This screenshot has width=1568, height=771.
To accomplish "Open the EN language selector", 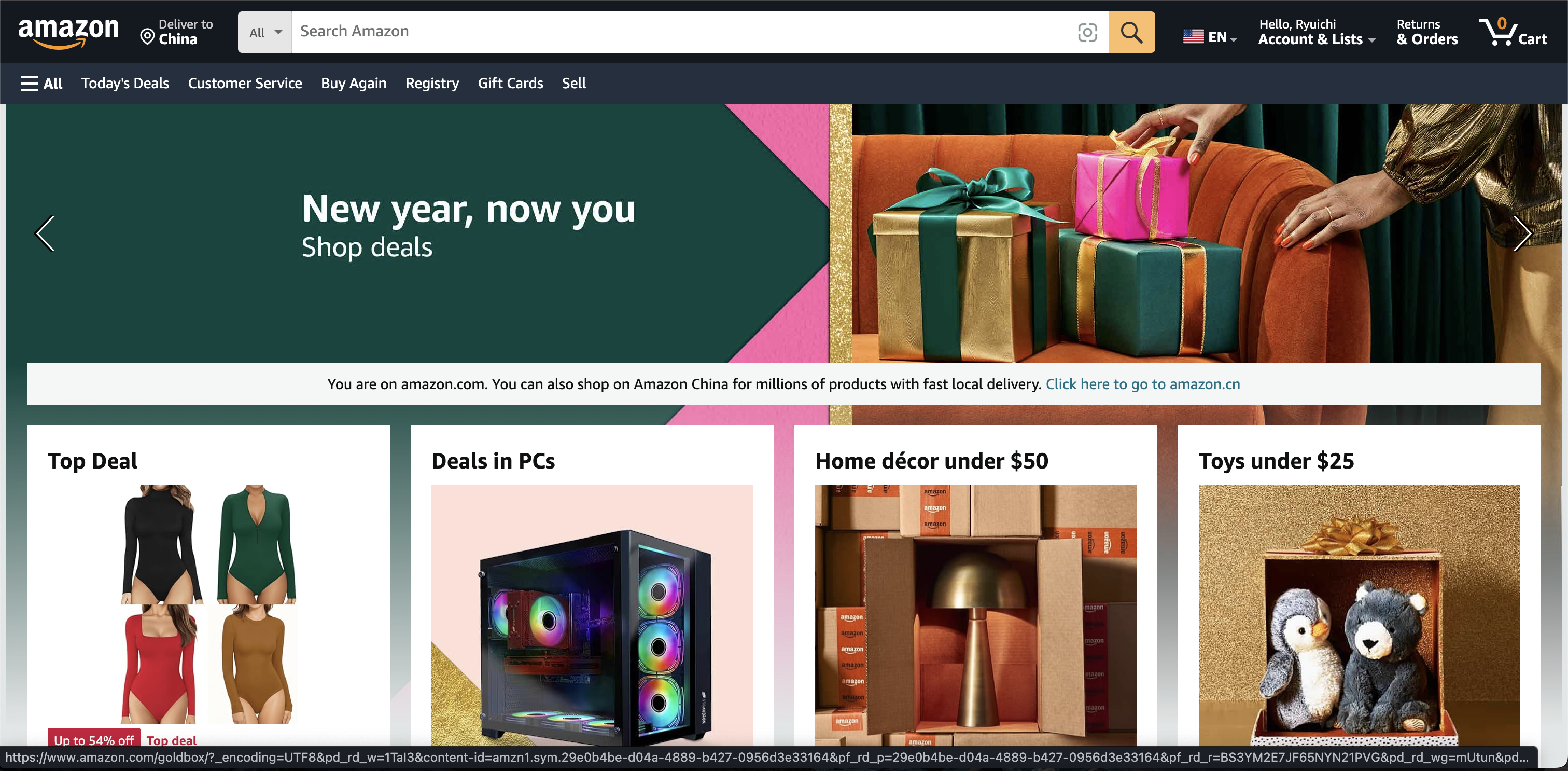I will [1210, 37].
